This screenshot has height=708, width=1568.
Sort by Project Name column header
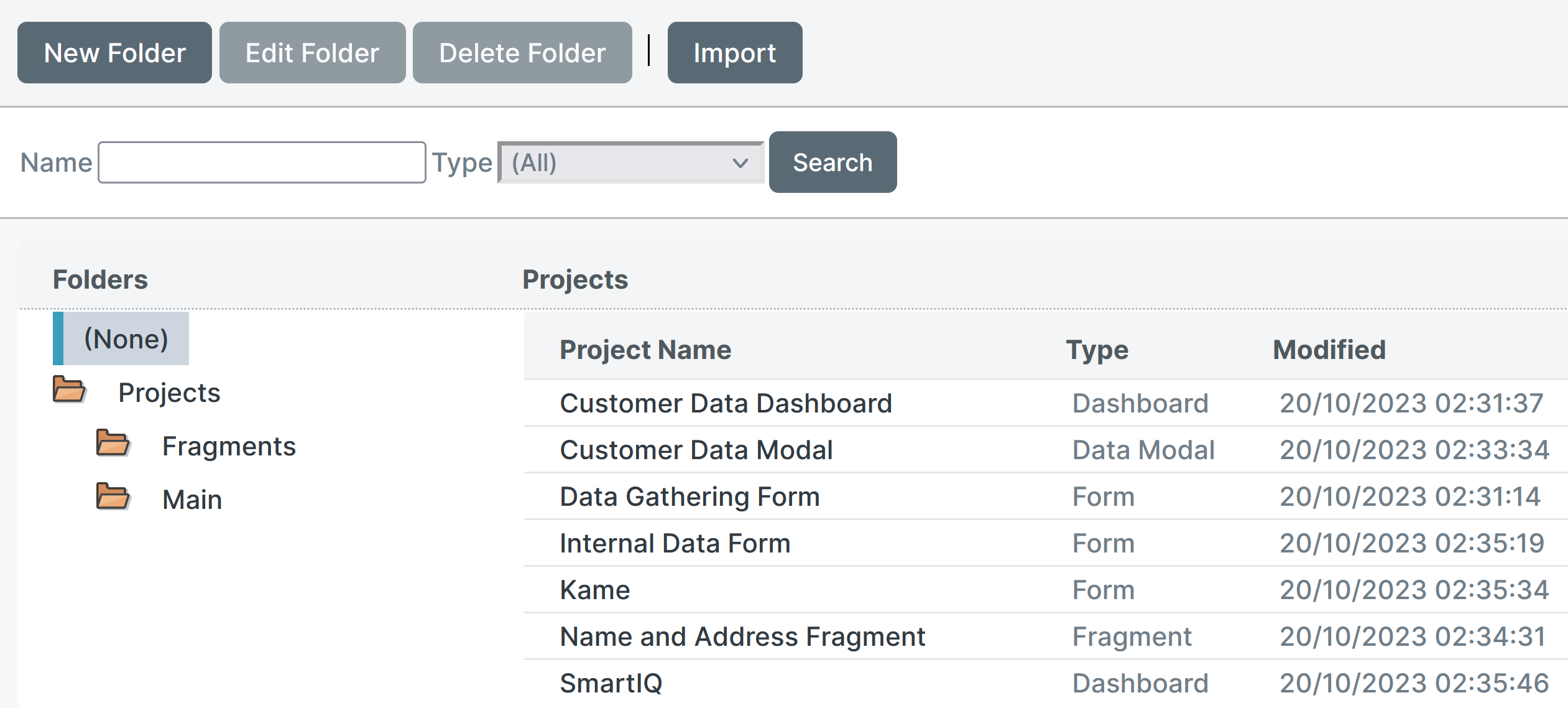645,350
